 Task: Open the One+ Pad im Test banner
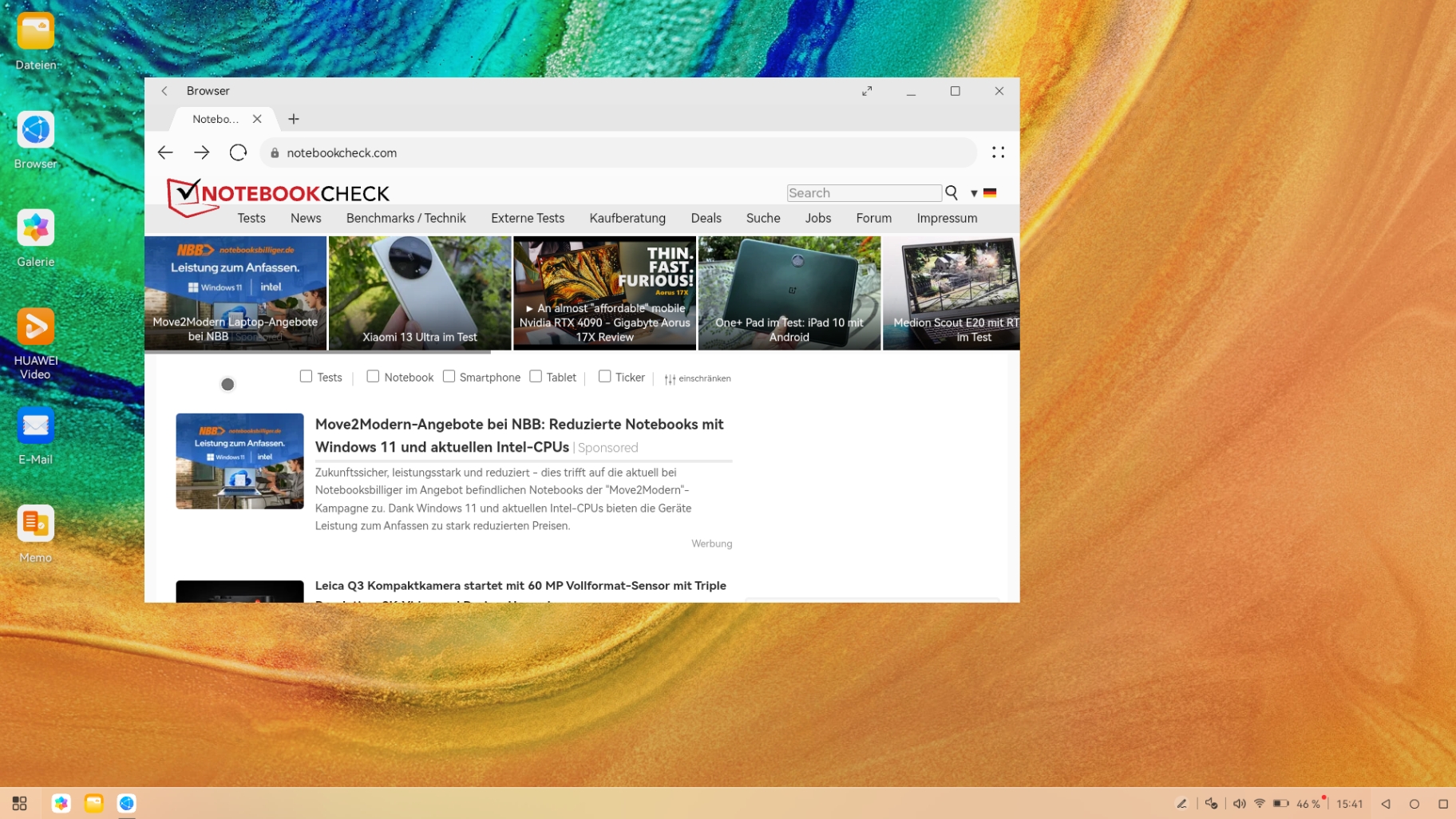point(789,293)
